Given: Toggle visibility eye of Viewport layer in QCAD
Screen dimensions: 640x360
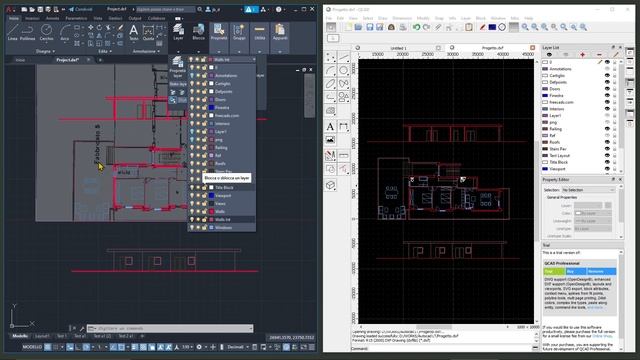Looking at the screenshot, I should 607,169.
